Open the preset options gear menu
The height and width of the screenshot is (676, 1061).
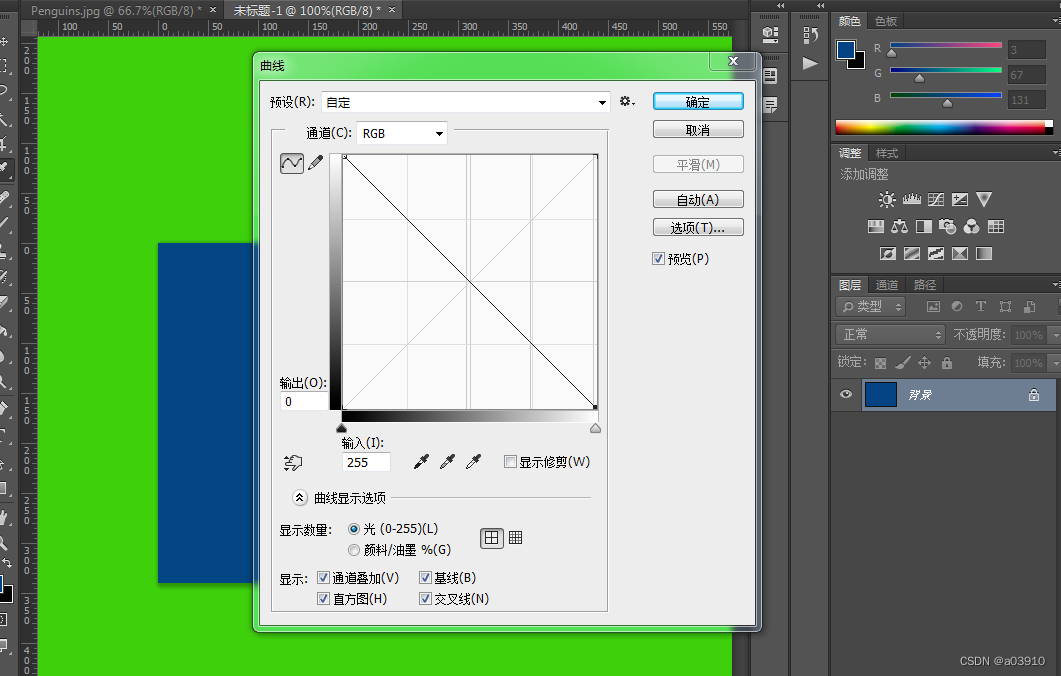tap(627, 102)
